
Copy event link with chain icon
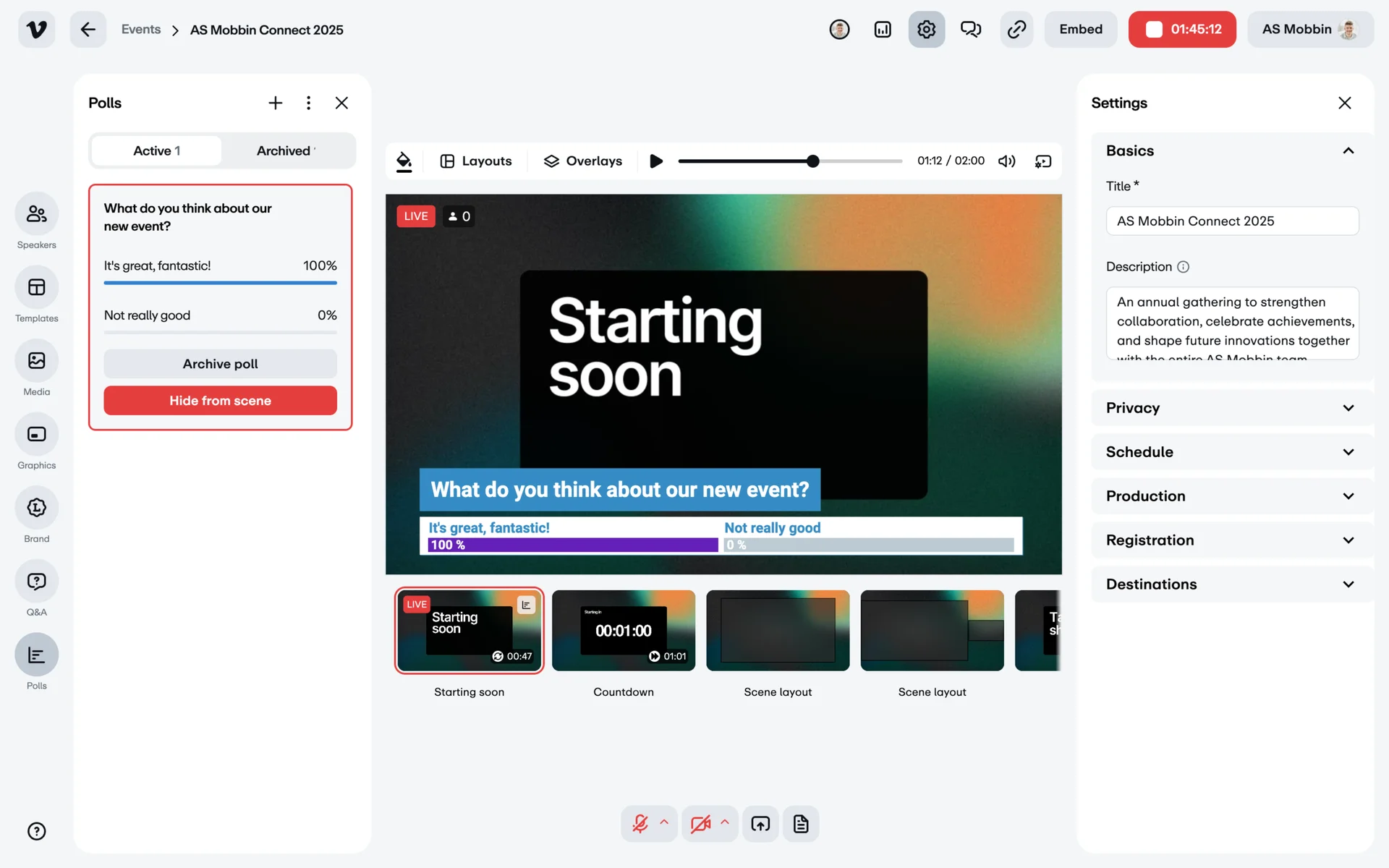coord(1016,30)
